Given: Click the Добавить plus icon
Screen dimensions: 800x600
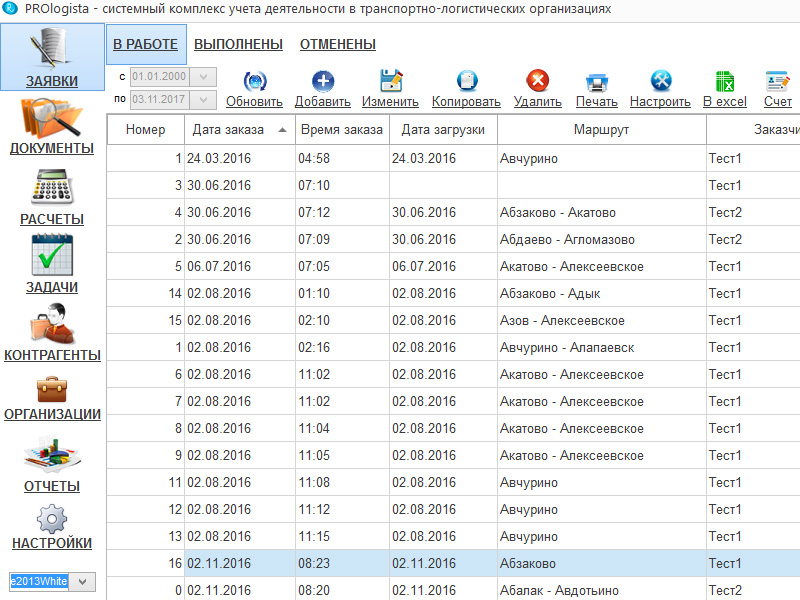Looking at the screenshot, I should (322, 81).
